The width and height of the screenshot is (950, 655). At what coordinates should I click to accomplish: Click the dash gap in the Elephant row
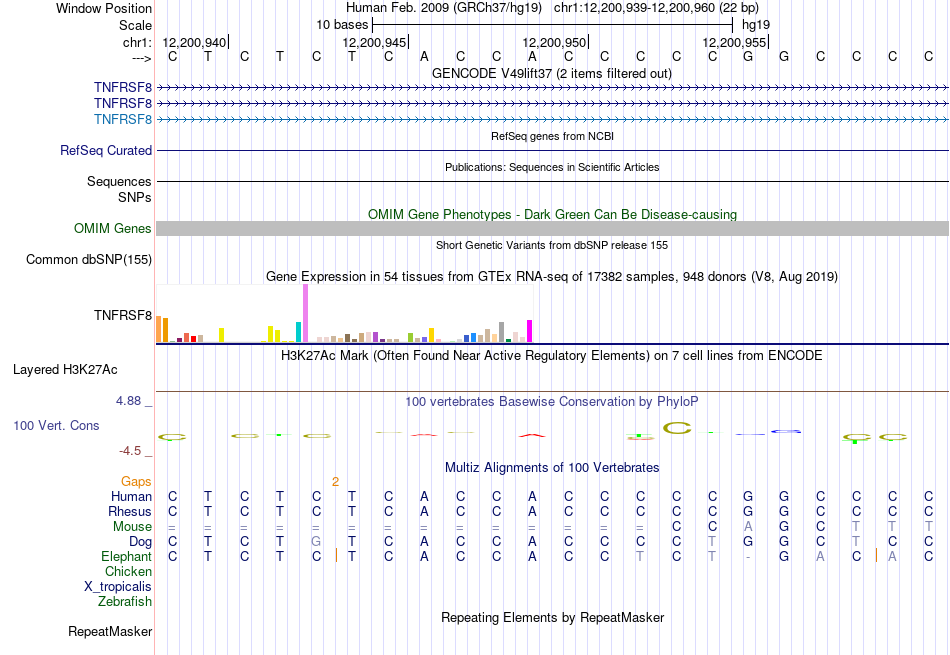tap(748, 557)
